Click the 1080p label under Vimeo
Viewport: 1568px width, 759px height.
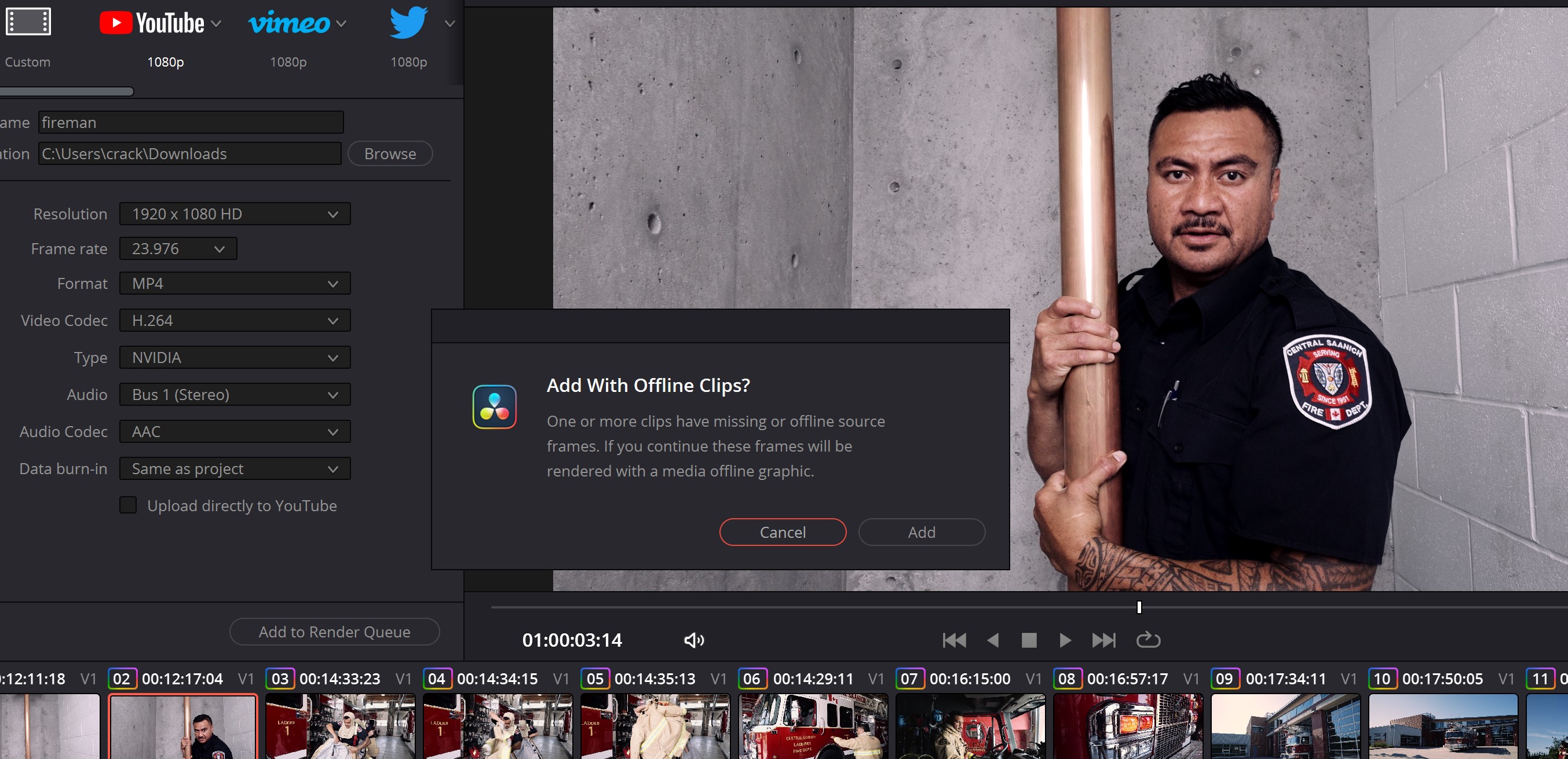click(x=288, y=62)
